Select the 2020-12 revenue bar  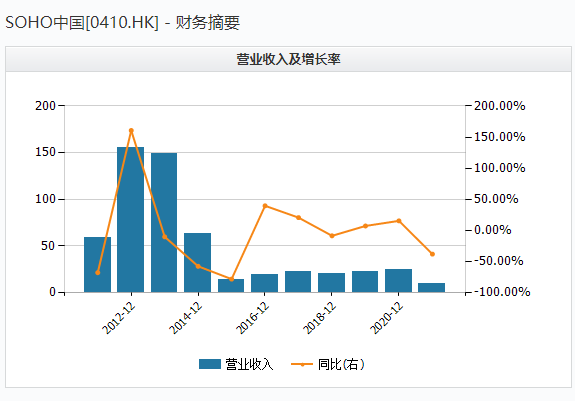tap(399, 281)
